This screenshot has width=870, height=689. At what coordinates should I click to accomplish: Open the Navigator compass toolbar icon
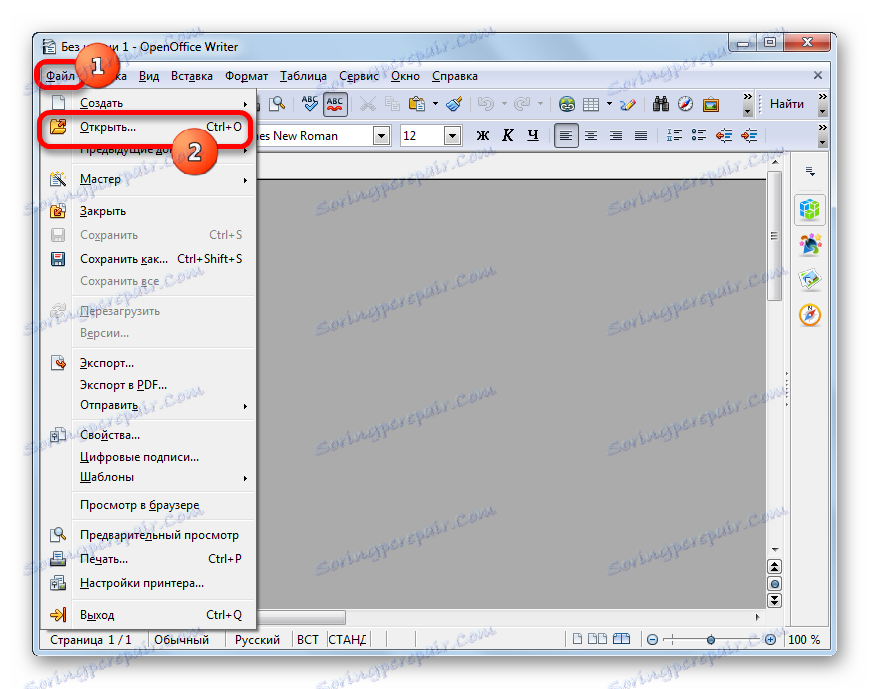click(x=685, y=104)
